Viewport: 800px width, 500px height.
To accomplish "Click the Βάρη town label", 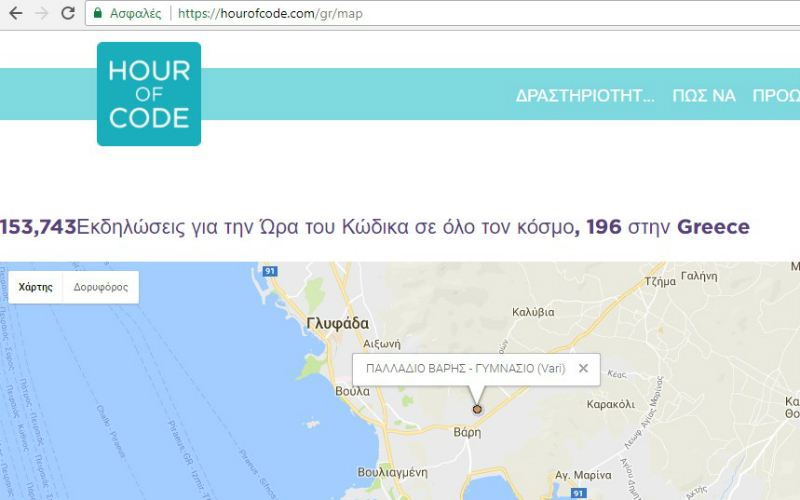I will (467, 433).
